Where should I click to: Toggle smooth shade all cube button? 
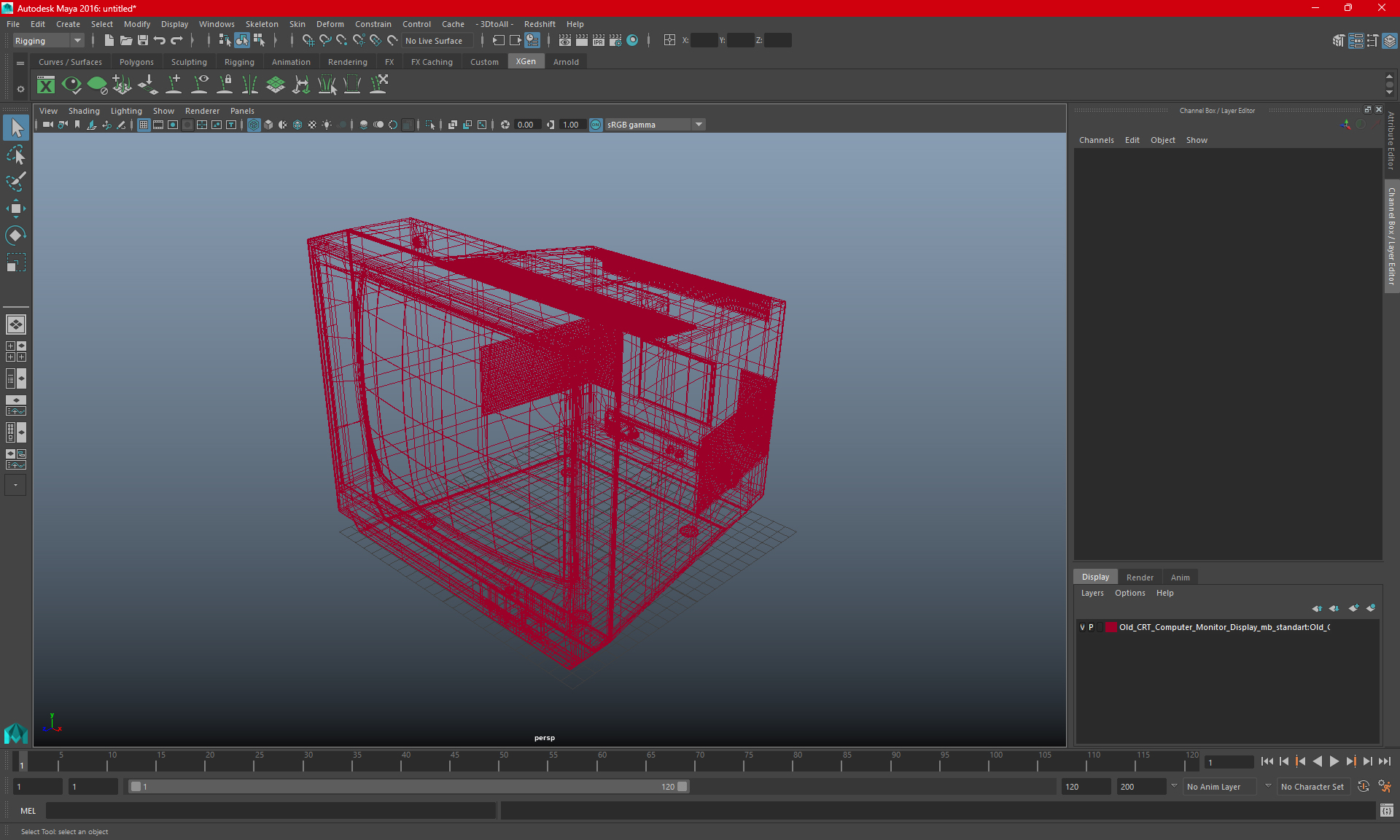pos(268,125)
